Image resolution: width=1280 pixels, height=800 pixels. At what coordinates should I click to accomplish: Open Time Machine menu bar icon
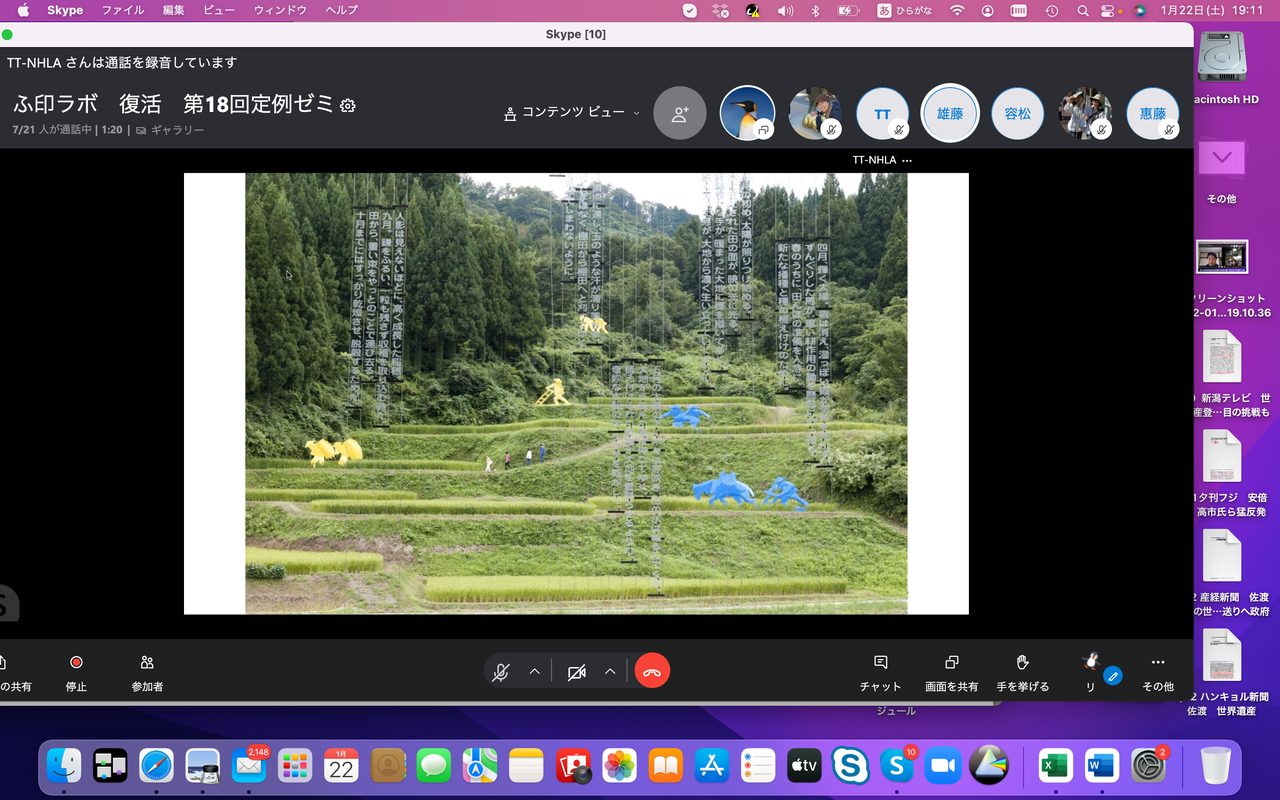coord(1051,10)
